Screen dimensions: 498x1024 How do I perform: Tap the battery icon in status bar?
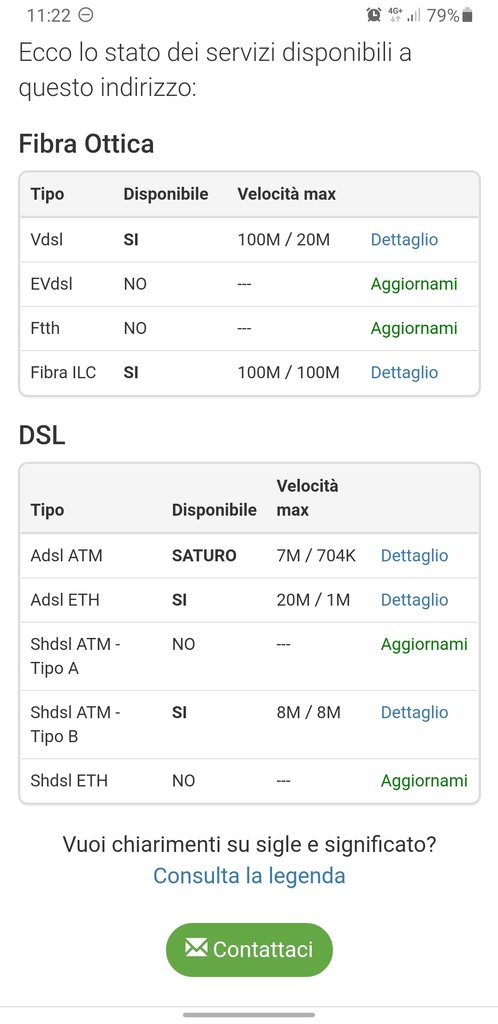point(467,15)
